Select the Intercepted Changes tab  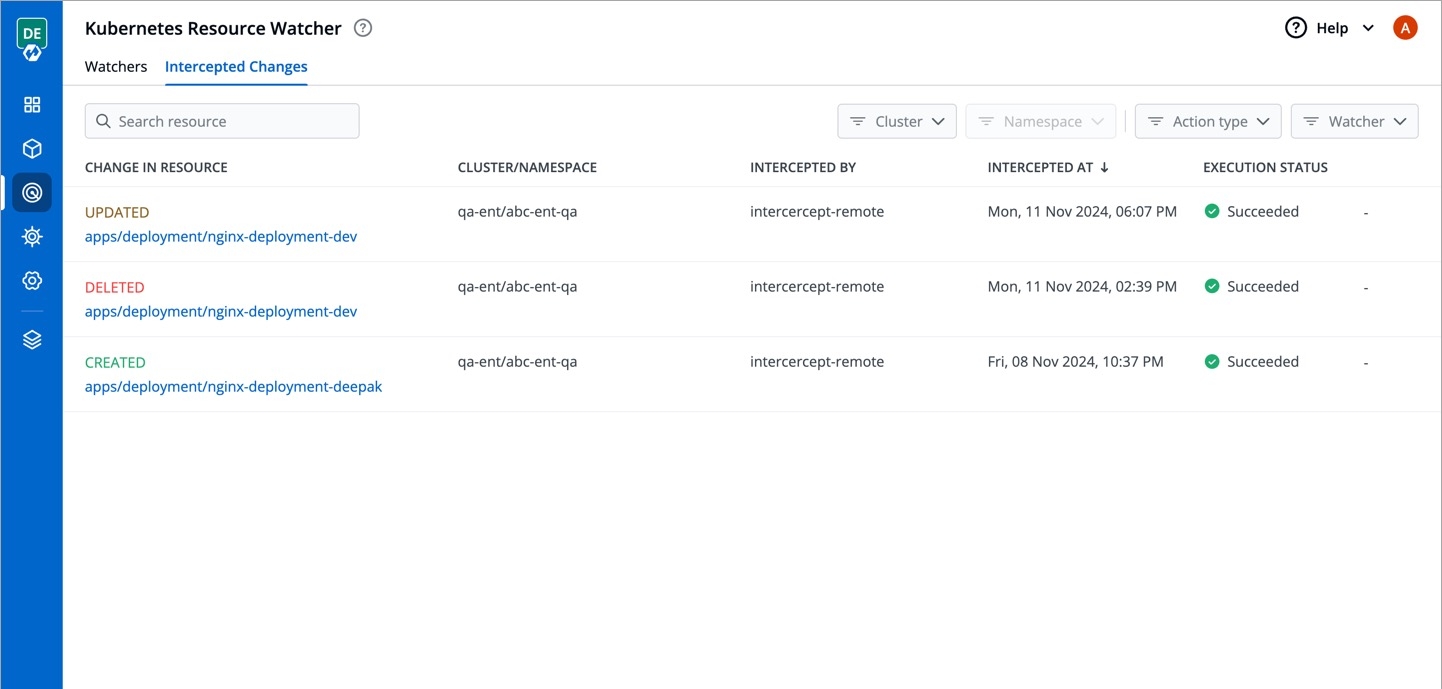tap(236, 67)
